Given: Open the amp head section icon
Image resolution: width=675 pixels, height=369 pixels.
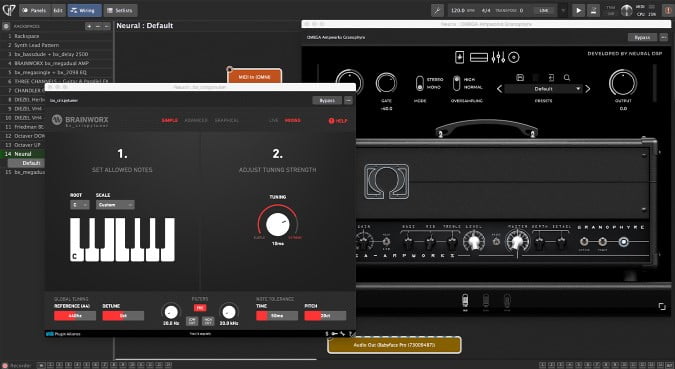Looking at the screenshot, I should point(479,57).
